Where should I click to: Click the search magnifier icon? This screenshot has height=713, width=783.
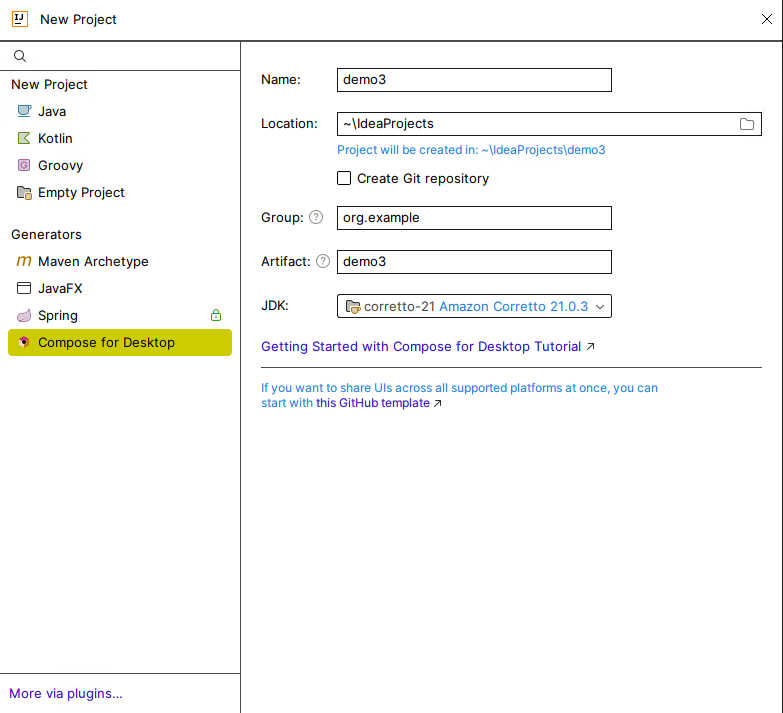(x=20, y=56)
